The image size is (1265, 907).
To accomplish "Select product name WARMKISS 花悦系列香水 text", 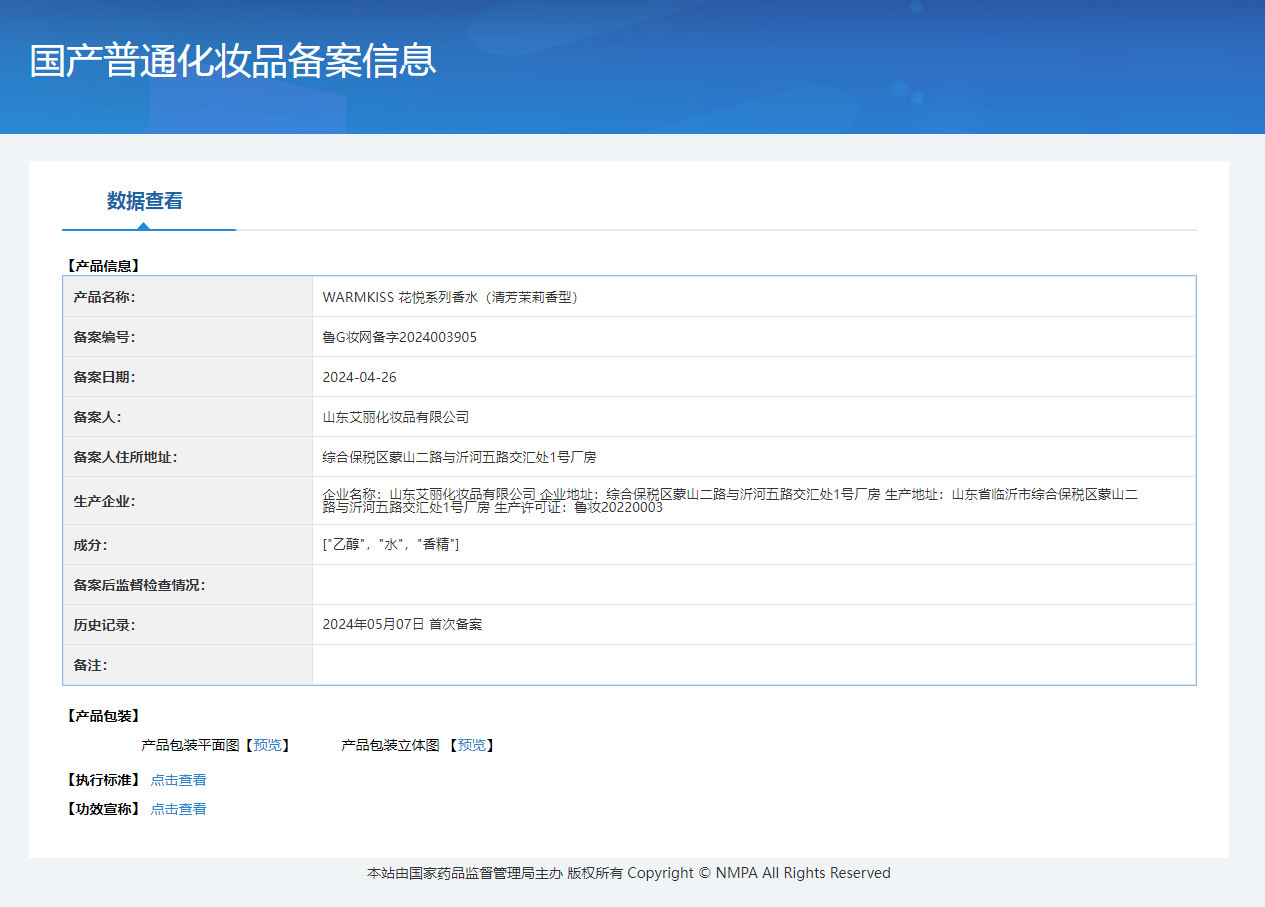I will click(x=451, y=297).
